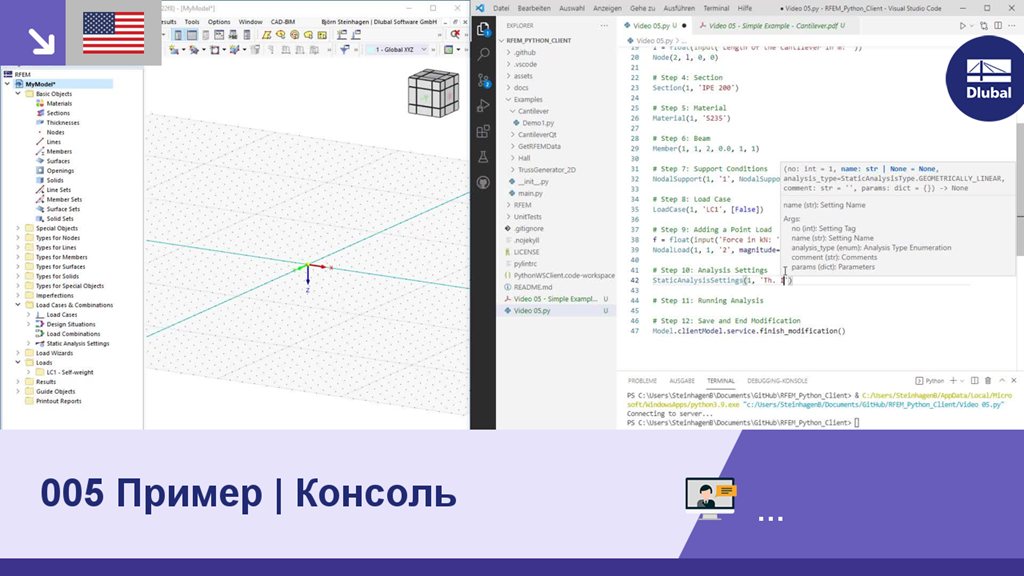Screen dimensions: 1024x576
Task: Open run options dropdown next to play button
Action: [970, 26]
